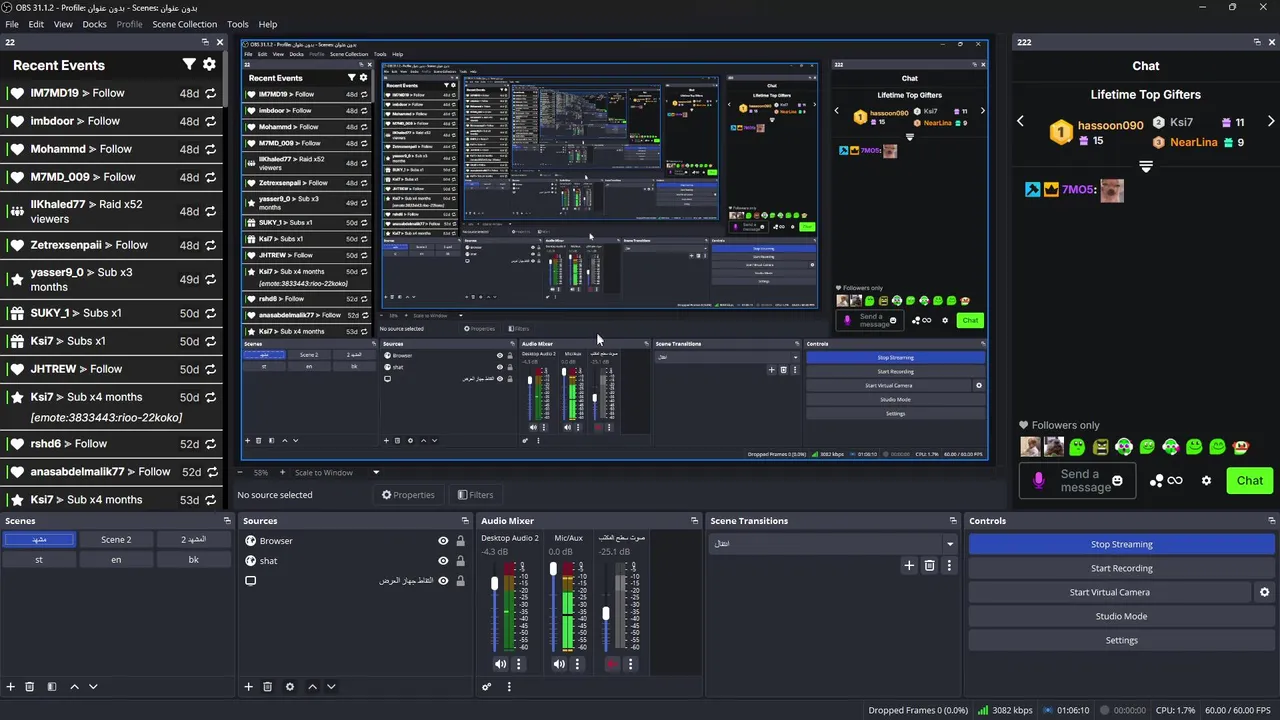Collapse the top gifters leaderboard
The height and width of the screenshot is (720, 1280).
click(x=1146, y=167)
